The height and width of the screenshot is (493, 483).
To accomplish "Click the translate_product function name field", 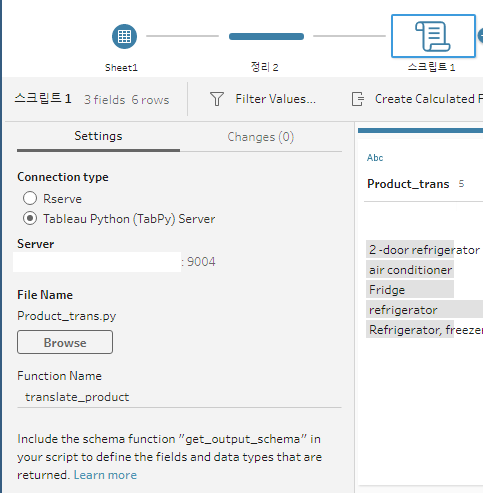I will 179,397.
